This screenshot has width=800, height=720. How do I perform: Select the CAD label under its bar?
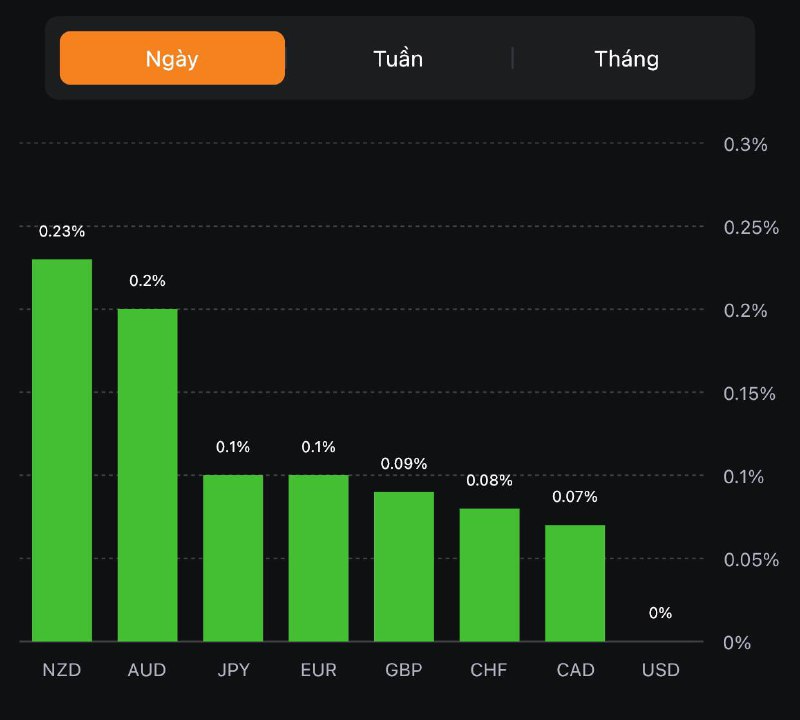pos(575,669)
